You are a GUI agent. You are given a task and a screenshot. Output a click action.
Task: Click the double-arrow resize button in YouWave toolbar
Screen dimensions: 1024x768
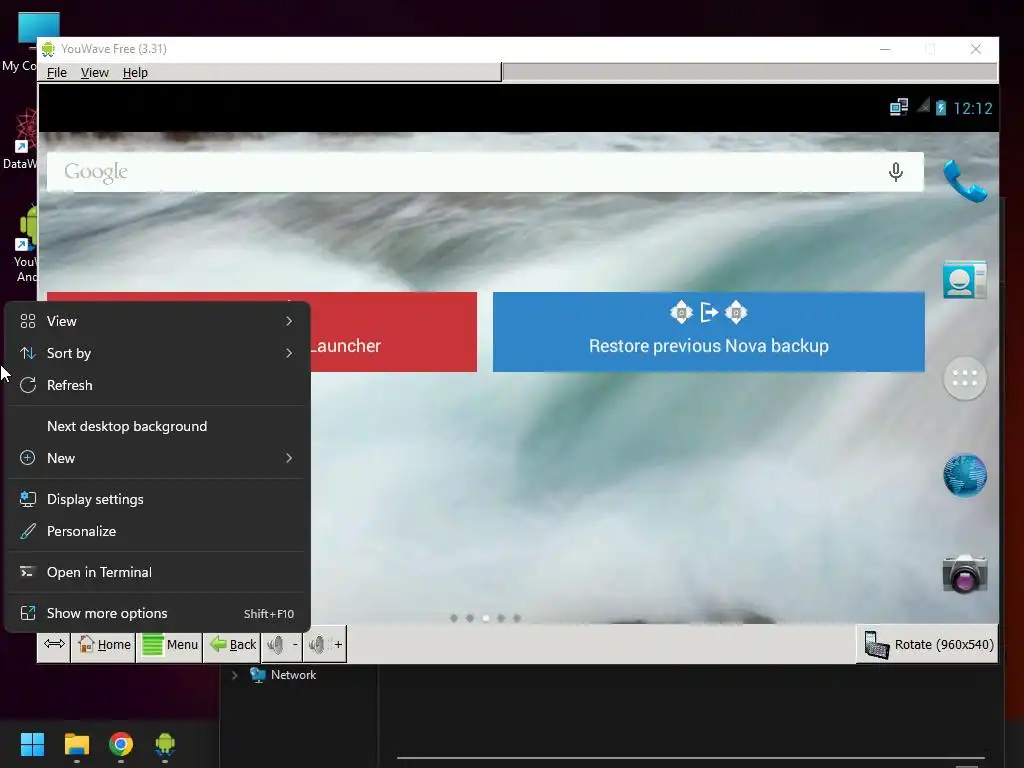click(54, 644)
